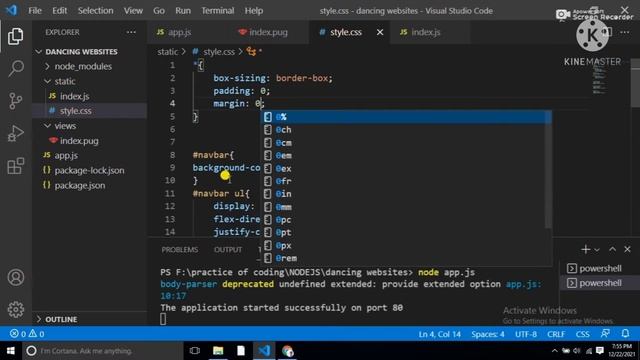640x360 pixels.
Task: Open Task View on the taskbar
Action: 195,351
